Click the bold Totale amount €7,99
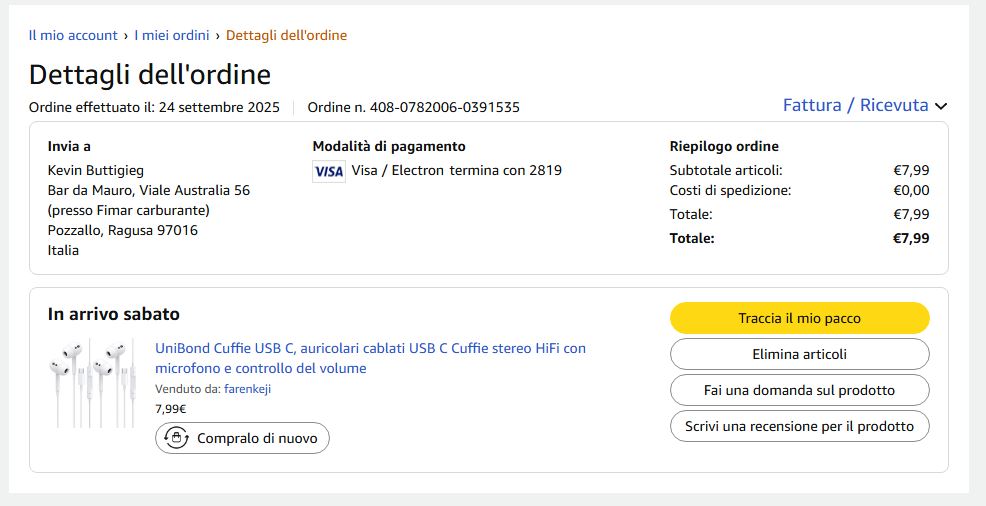 pyautogui.click(x=910, y=238)
